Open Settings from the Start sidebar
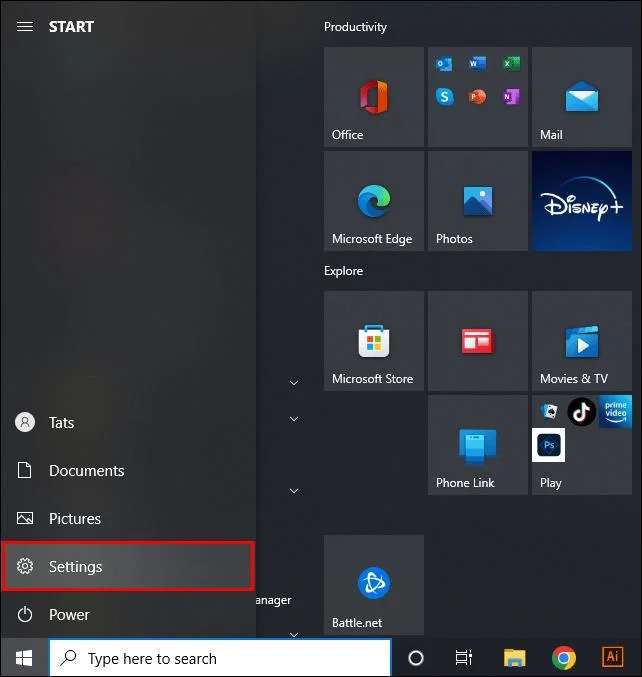 128,566
